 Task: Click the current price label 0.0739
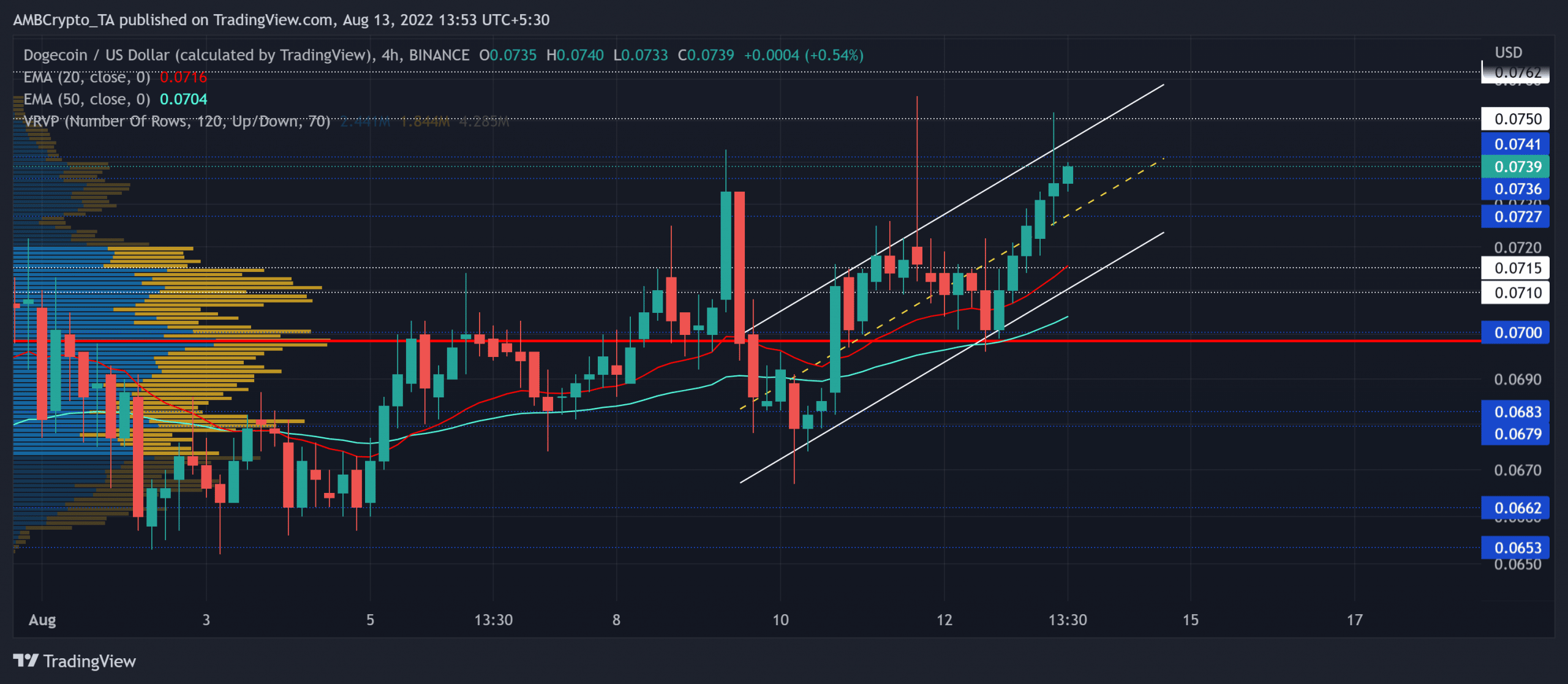tap(1515, 167)
